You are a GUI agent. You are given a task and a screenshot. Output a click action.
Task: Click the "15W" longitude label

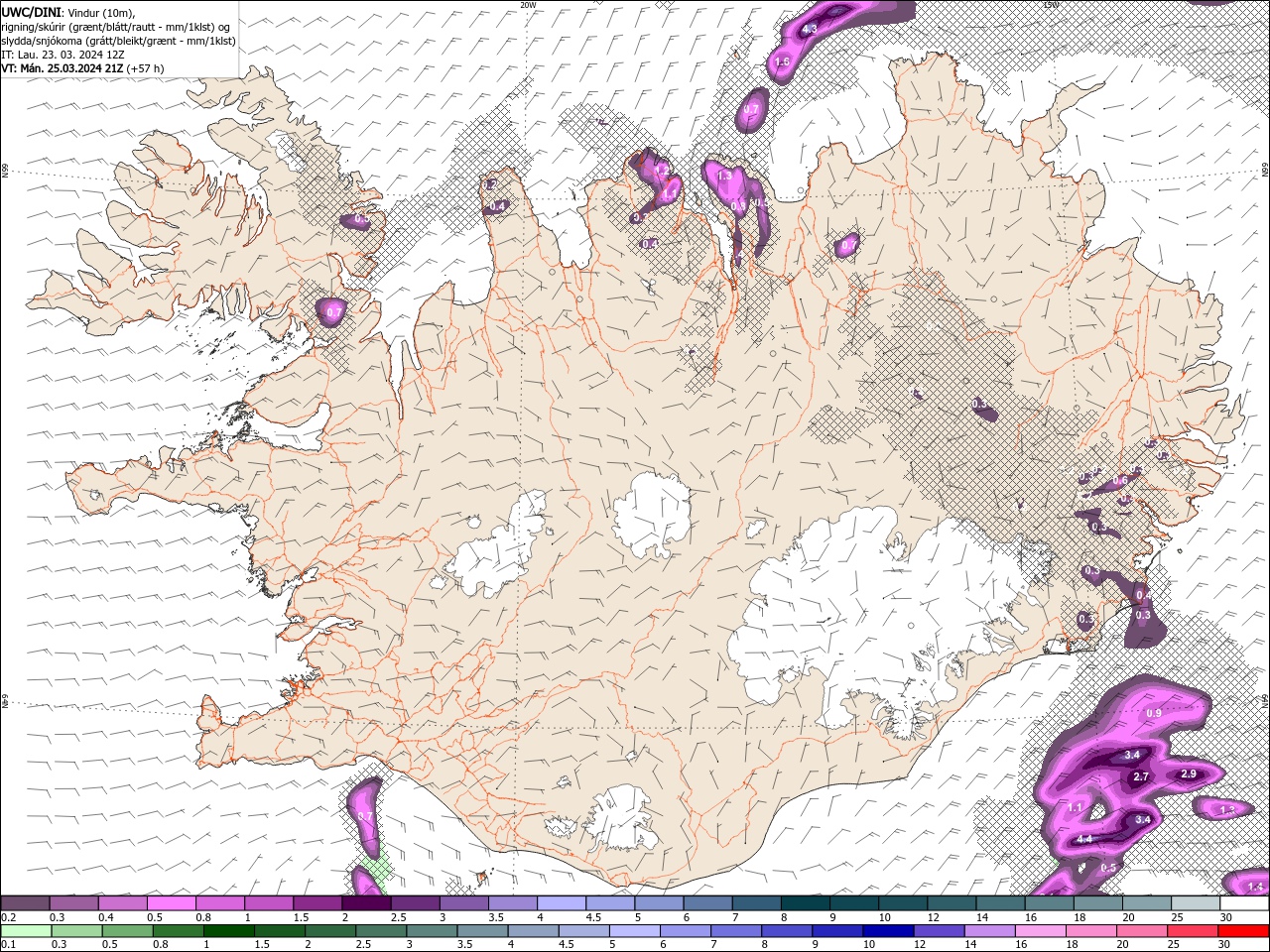(1050, 5)
